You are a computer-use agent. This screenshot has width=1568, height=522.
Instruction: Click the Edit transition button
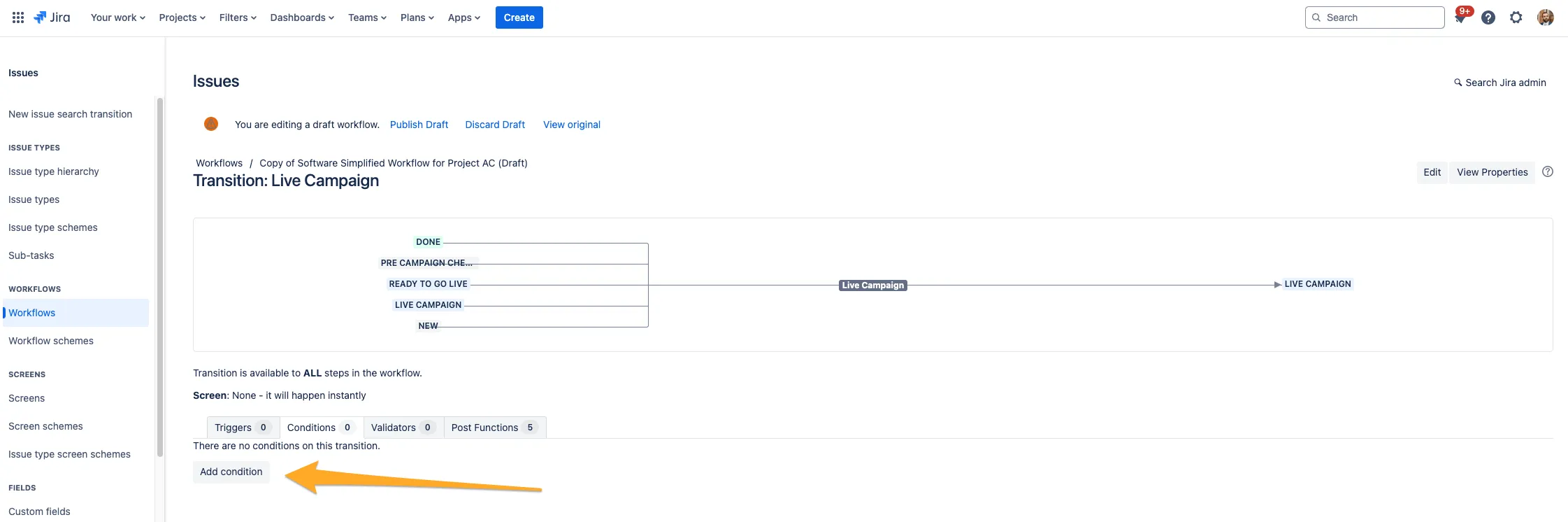(1432, 172)
